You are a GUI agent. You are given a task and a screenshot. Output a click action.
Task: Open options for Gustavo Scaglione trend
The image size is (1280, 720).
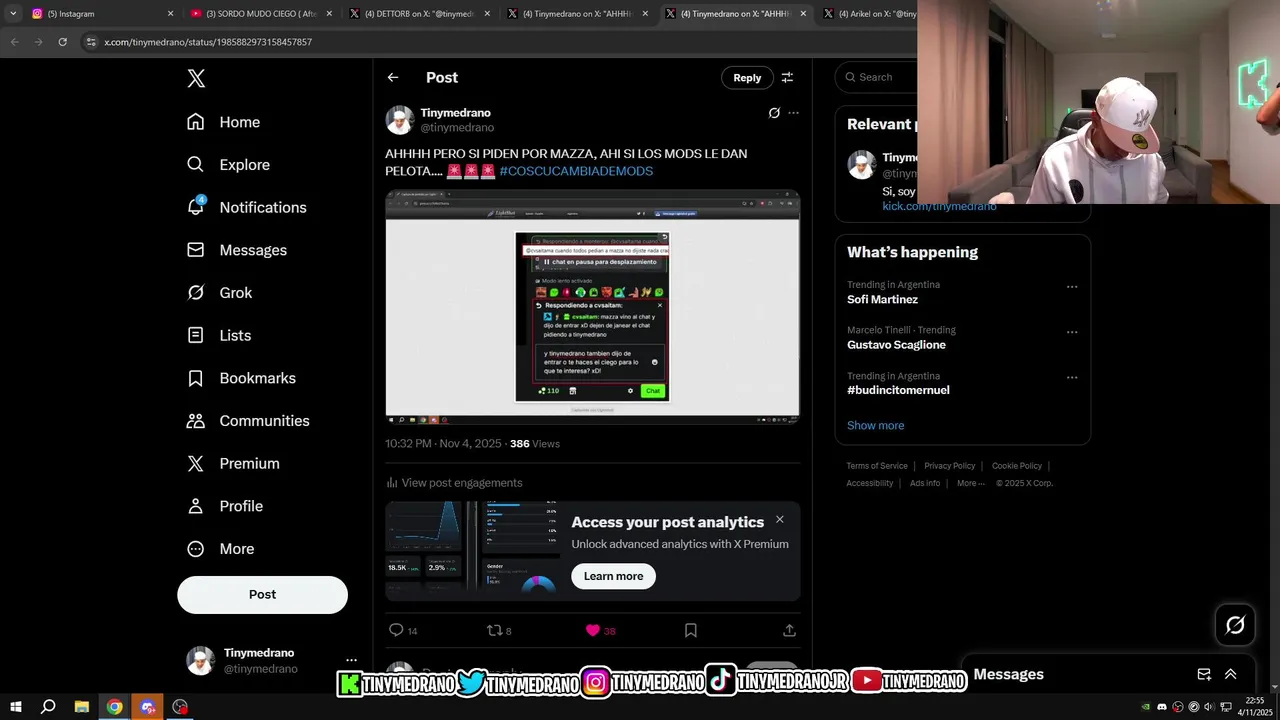coord(1072,332)
